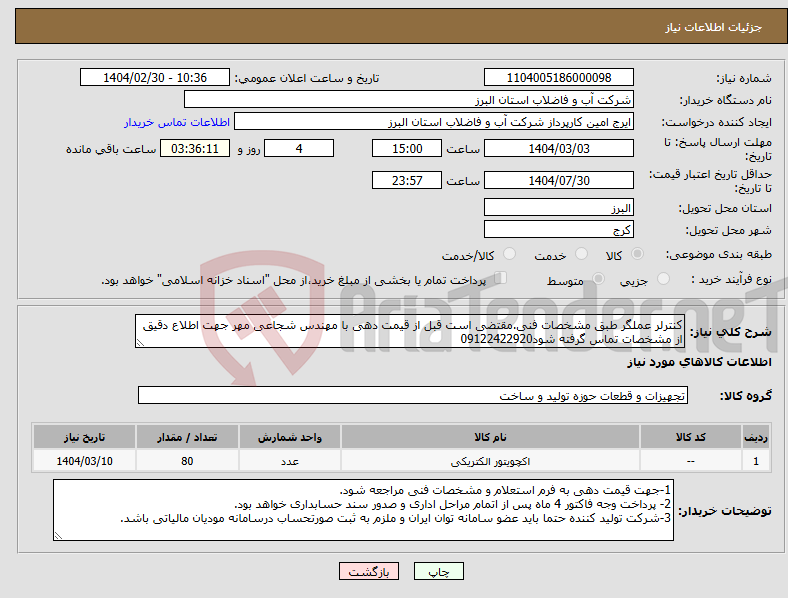Click the general description text area
Viewport: 788px width, 598px height.
pyautogui.click(x=410, y=331)
